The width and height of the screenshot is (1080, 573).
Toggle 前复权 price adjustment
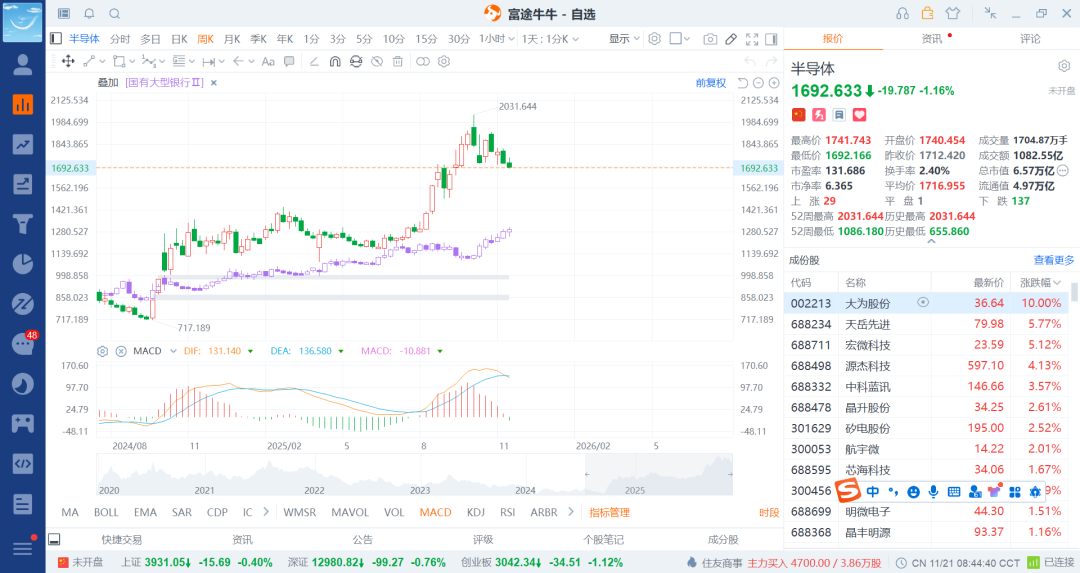(711, 83)
